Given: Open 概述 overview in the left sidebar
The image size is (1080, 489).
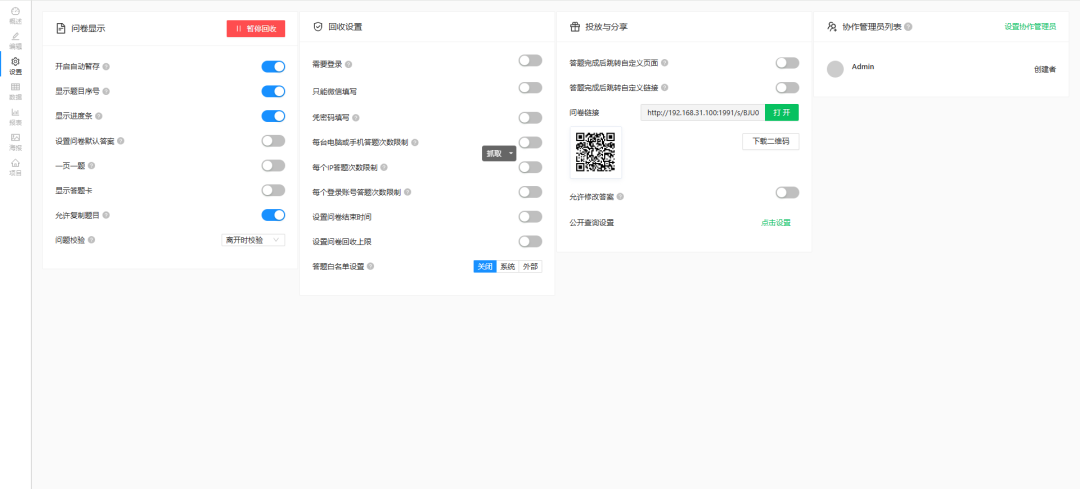Looking at the screenshot, I should click(15, 14).
